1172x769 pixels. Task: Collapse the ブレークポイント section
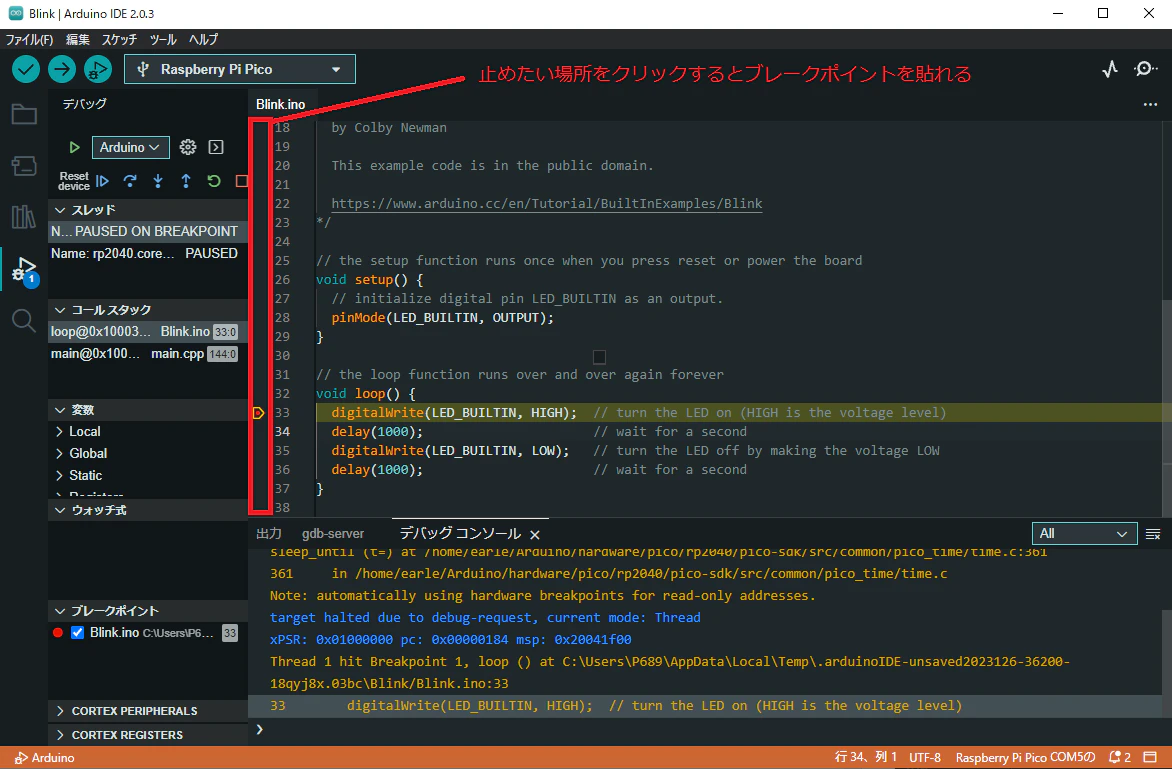pos(147,611)
